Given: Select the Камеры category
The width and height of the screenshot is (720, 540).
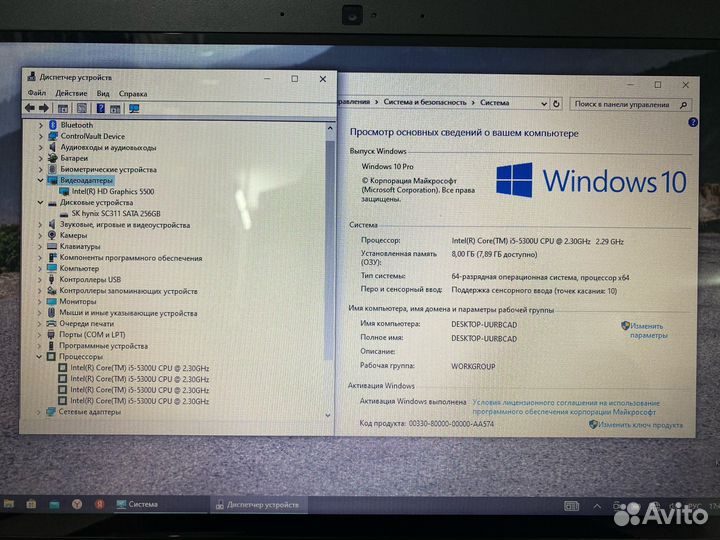Looking at the screenshot, I should tap(73, 235).
